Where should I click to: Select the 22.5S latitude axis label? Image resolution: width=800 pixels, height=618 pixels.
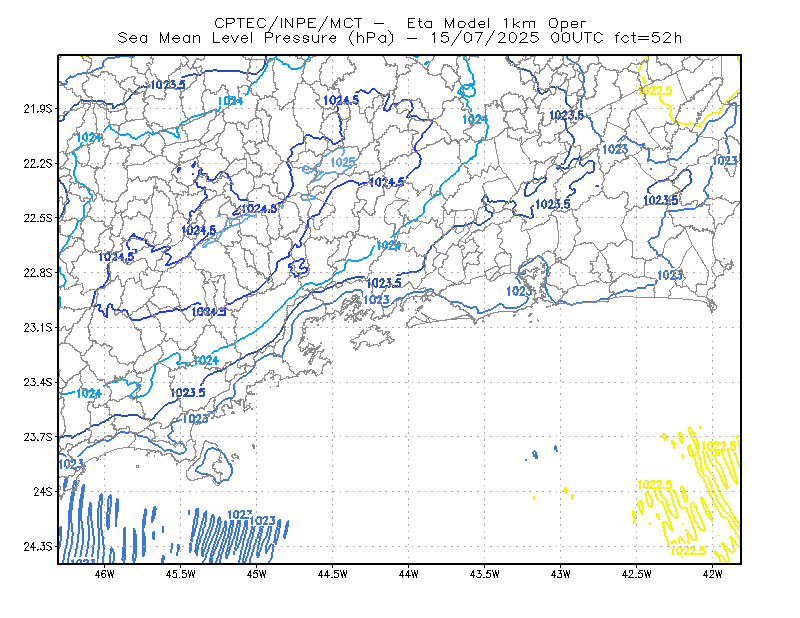[x=38, y=218]
